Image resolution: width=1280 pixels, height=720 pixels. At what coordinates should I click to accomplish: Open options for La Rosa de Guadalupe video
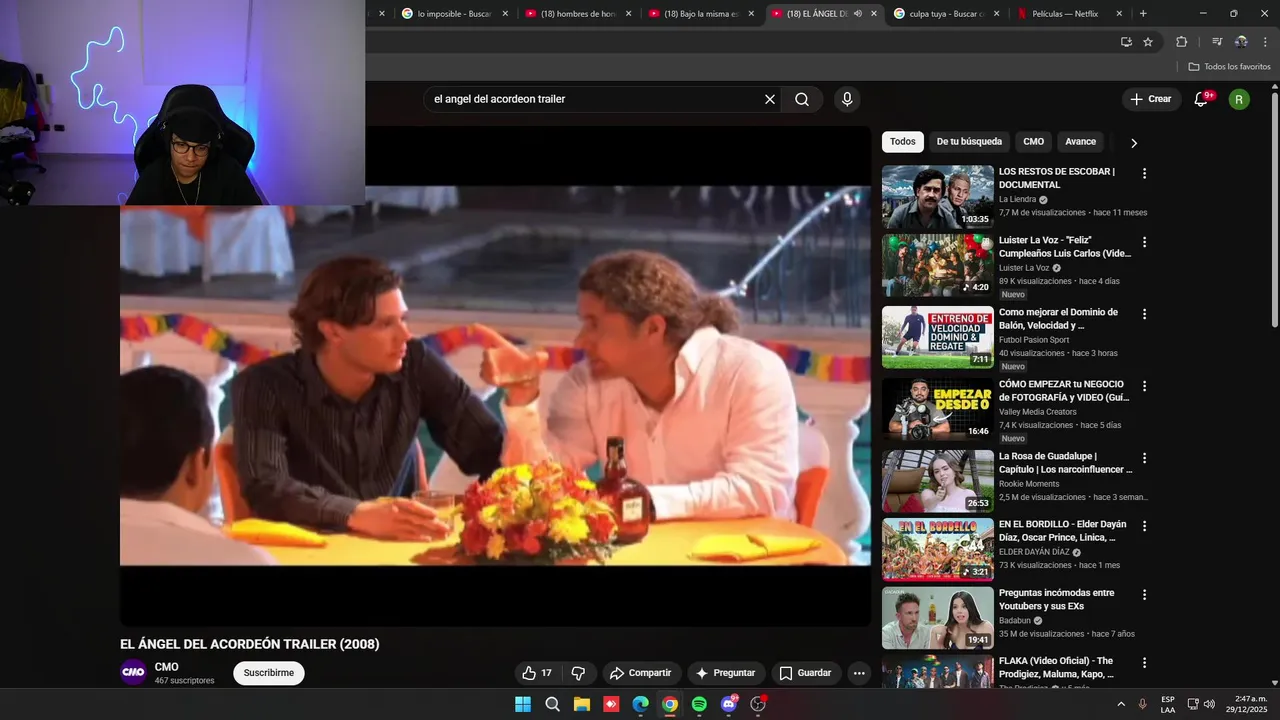tap(1144, 458)
